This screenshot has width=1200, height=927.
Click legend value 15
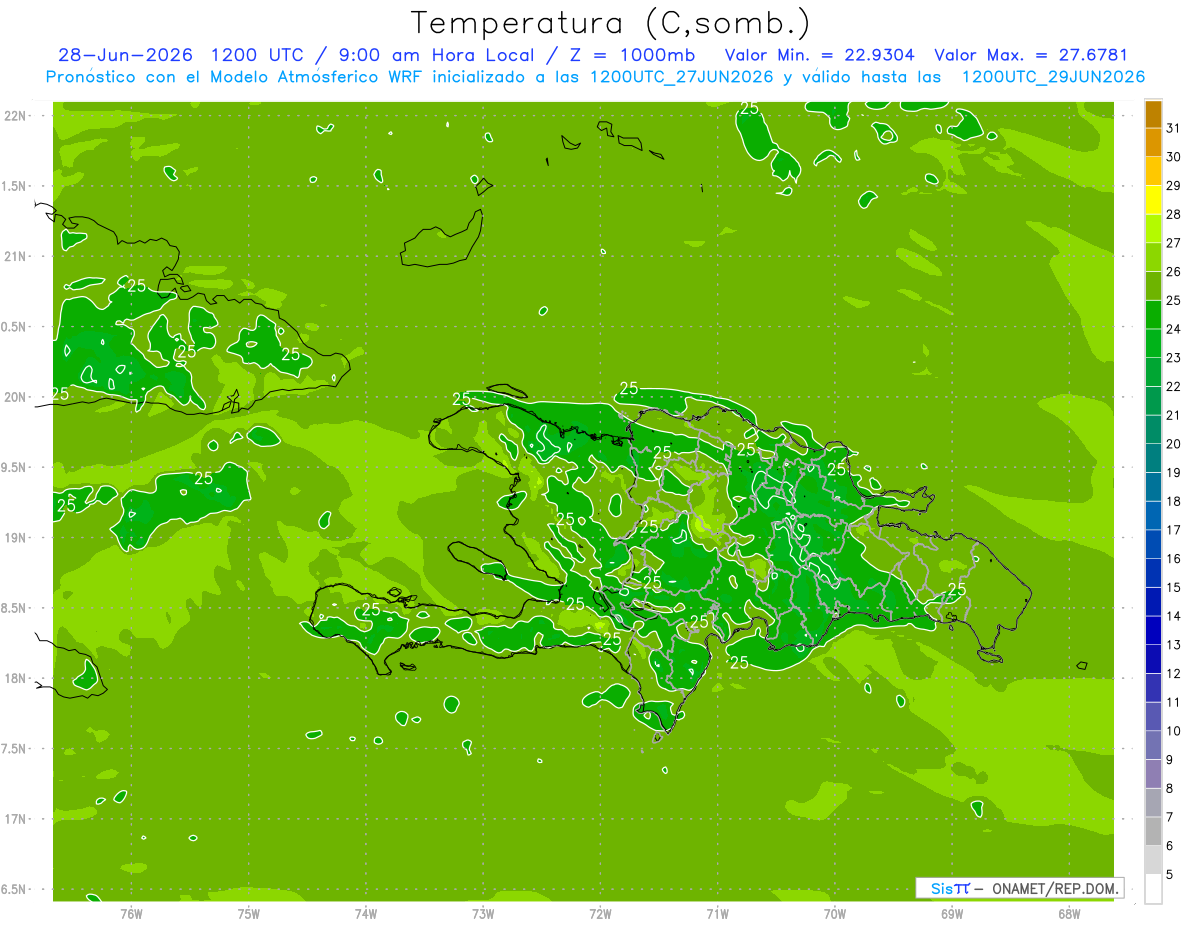(1174, 588)
